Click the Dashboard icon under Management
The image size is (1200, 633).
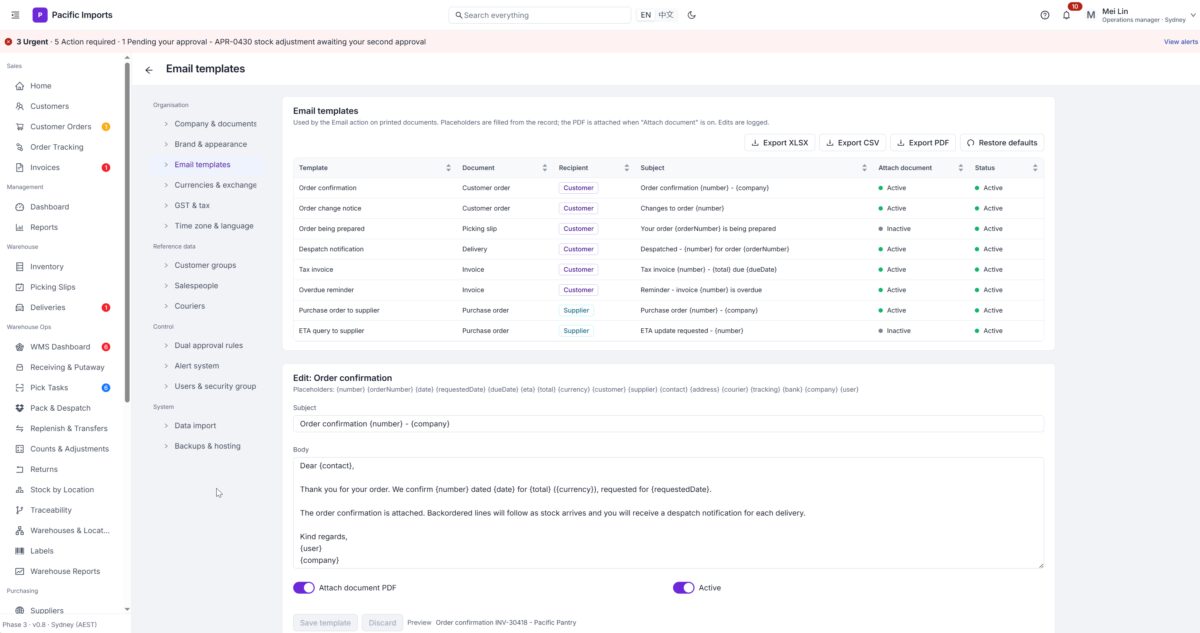point(20,207)
